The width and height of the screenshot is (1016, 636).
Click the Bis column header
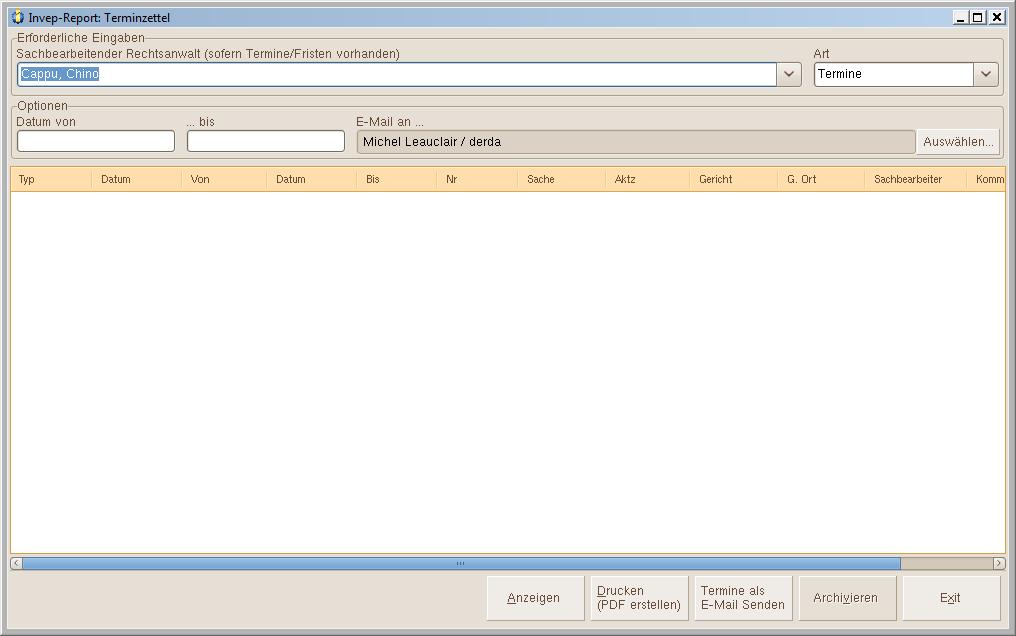coord(397,179)
